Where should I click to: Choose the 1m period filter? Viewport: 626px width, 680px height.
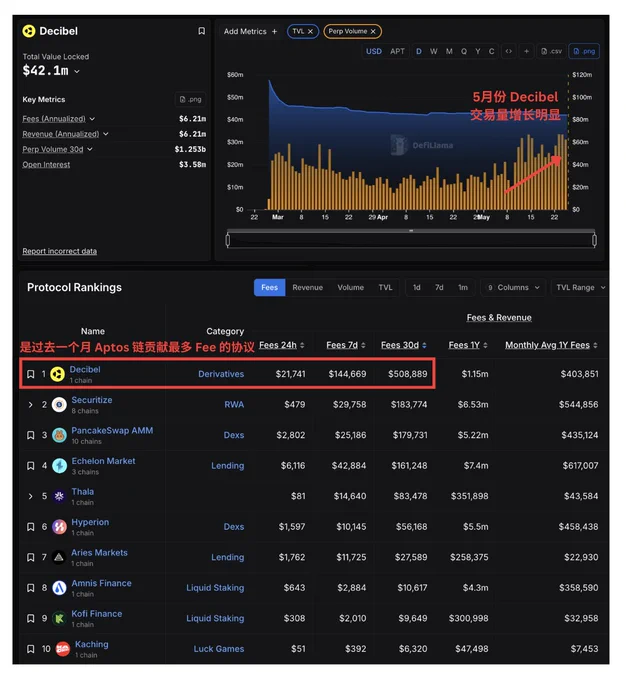click(x=463, y=287)
